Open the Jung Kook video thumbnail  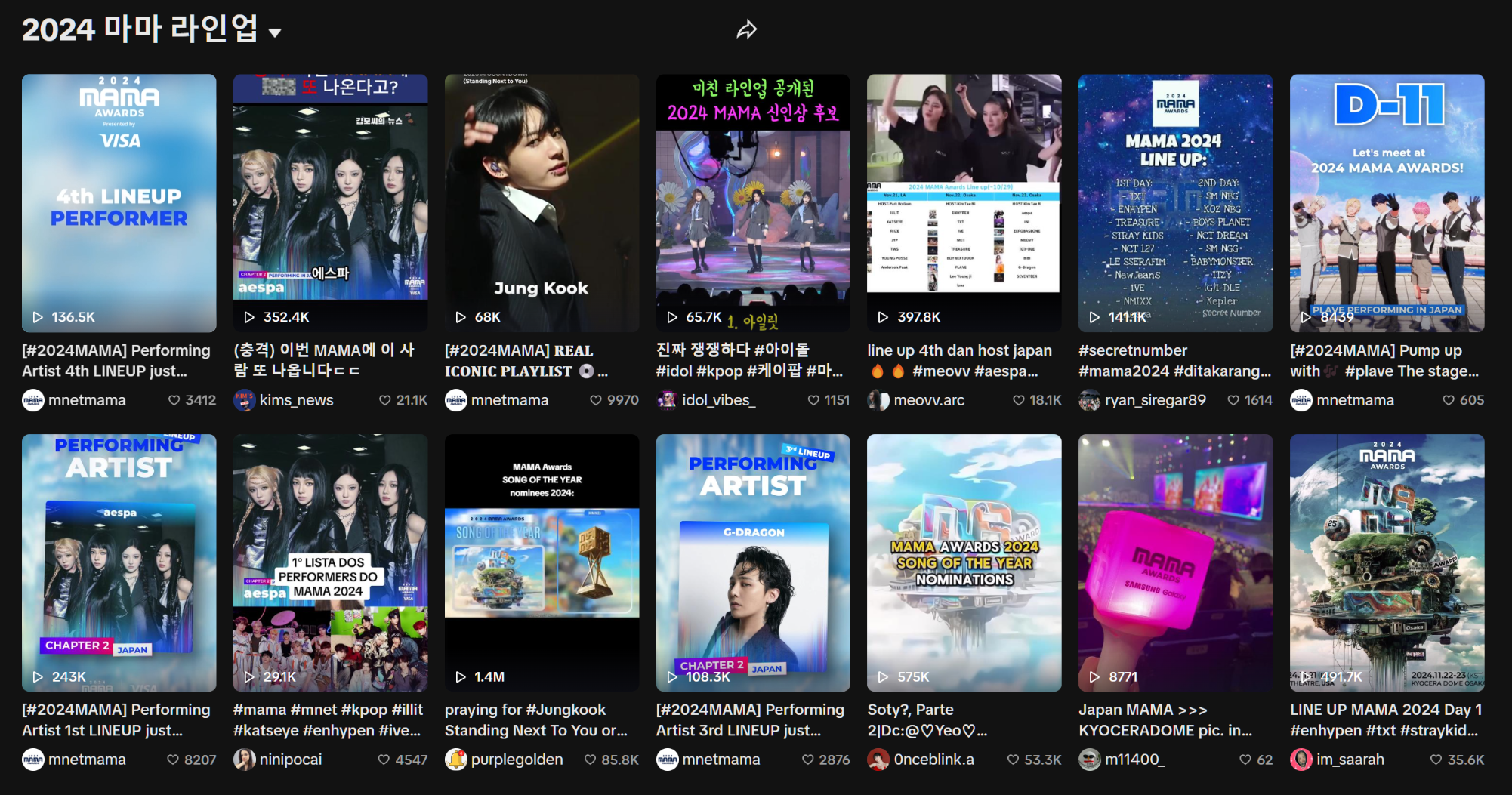pyautogui.click(x=542, y=203)
